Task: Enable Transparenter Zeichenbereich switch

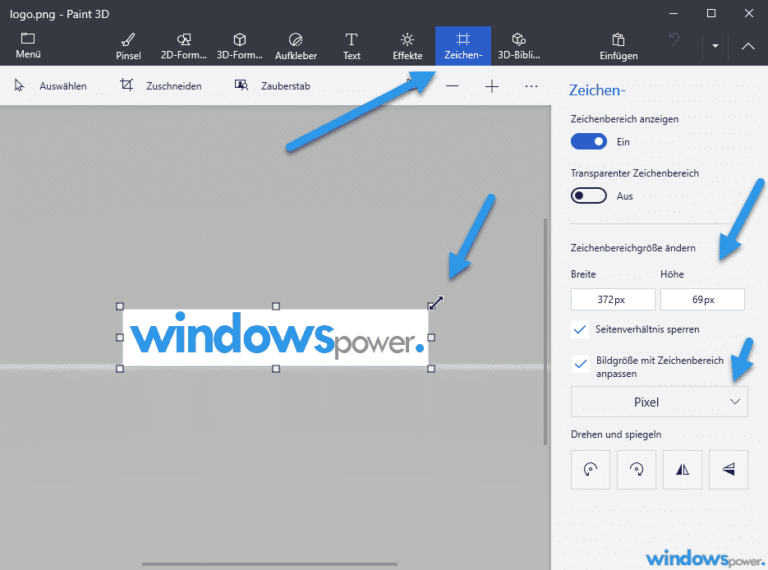Action: 589,196
